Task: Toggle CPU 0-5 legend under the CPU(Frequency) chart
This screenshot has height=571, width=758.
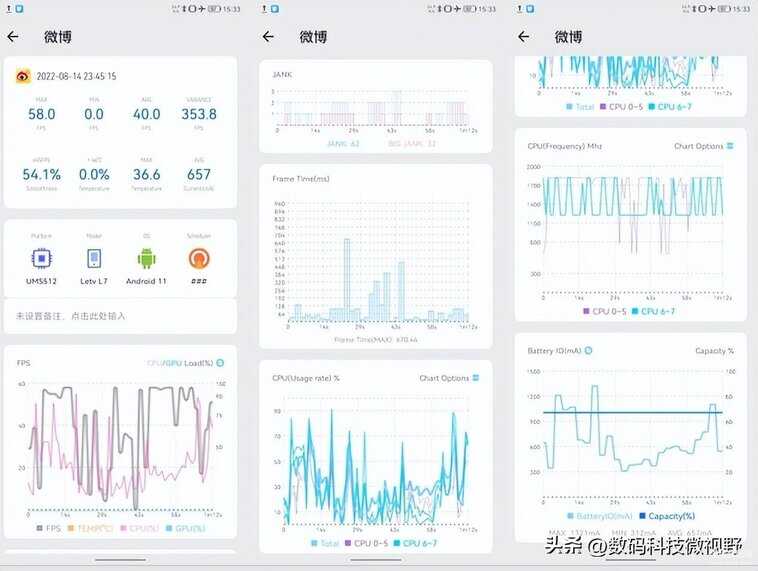Action: 605,311
